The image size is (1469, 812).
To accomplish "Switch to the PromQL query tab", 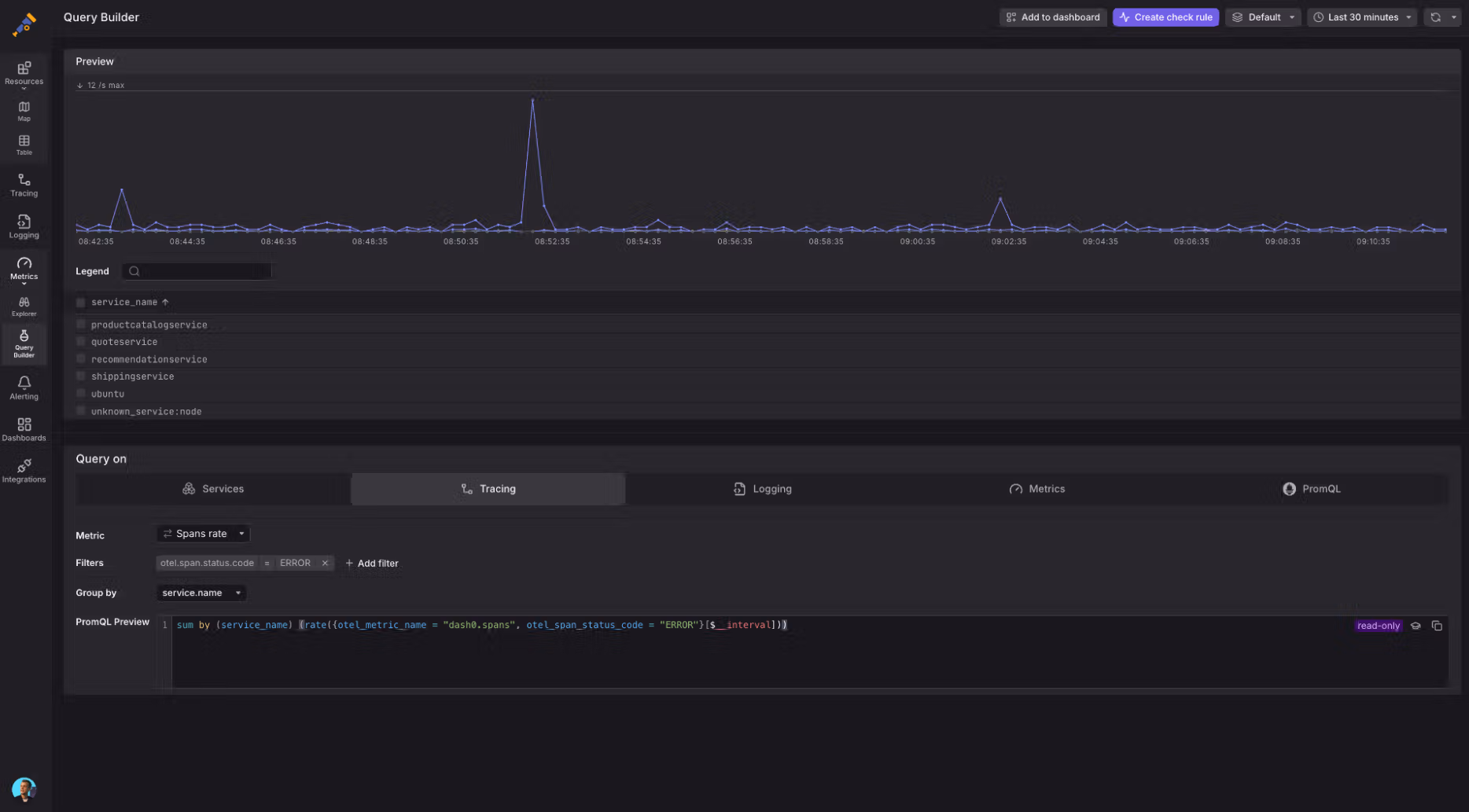I will [1311, 489].
